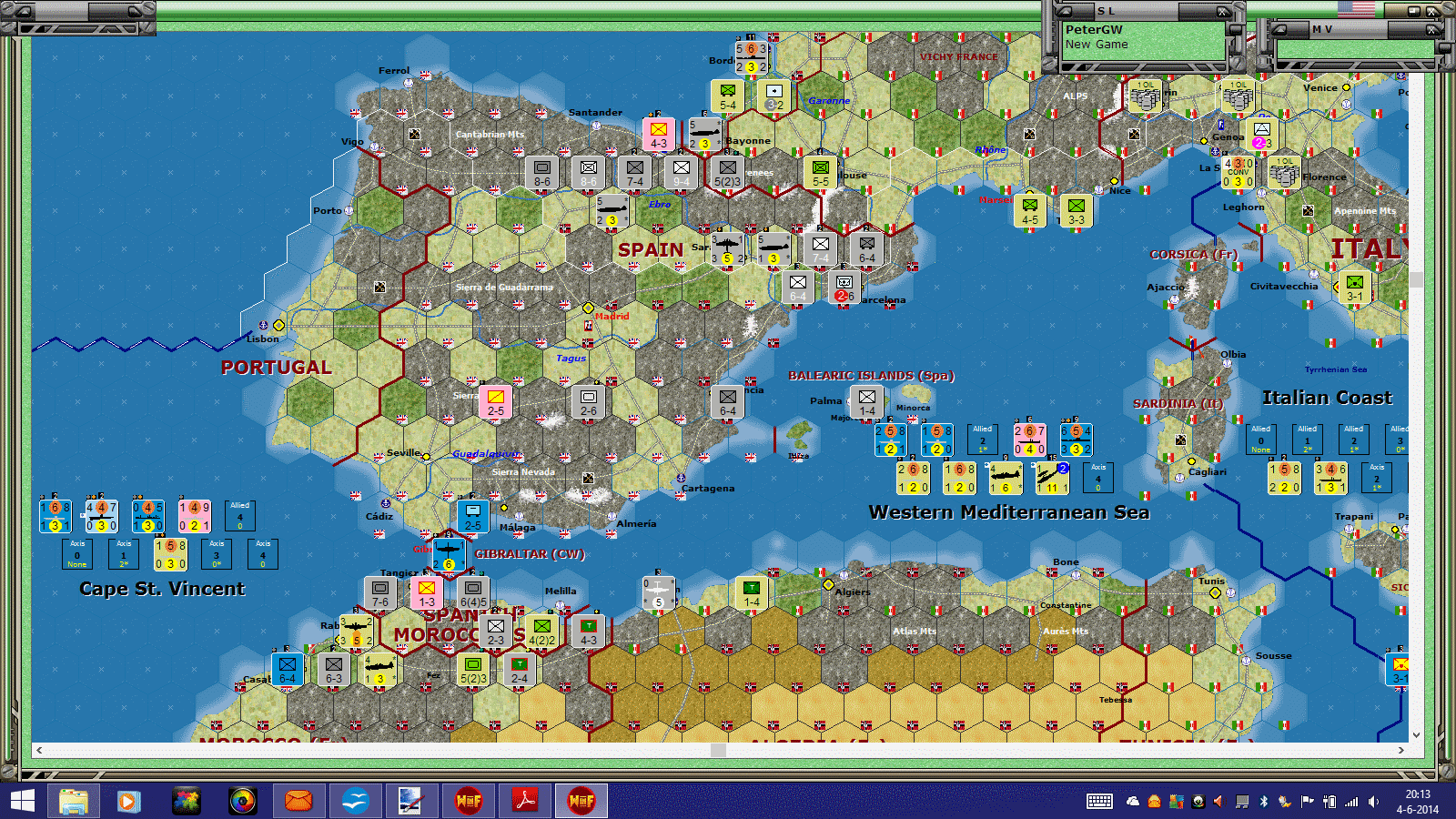Switch to the active MWiF taskbar window
The image size is (1456, 819).
581,801
